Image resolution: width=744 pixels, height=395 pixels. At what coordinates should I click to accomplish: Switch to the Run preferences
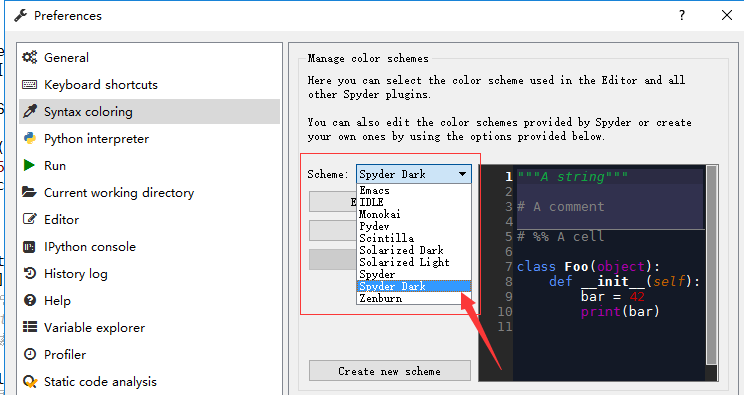(x=149, y=165)
